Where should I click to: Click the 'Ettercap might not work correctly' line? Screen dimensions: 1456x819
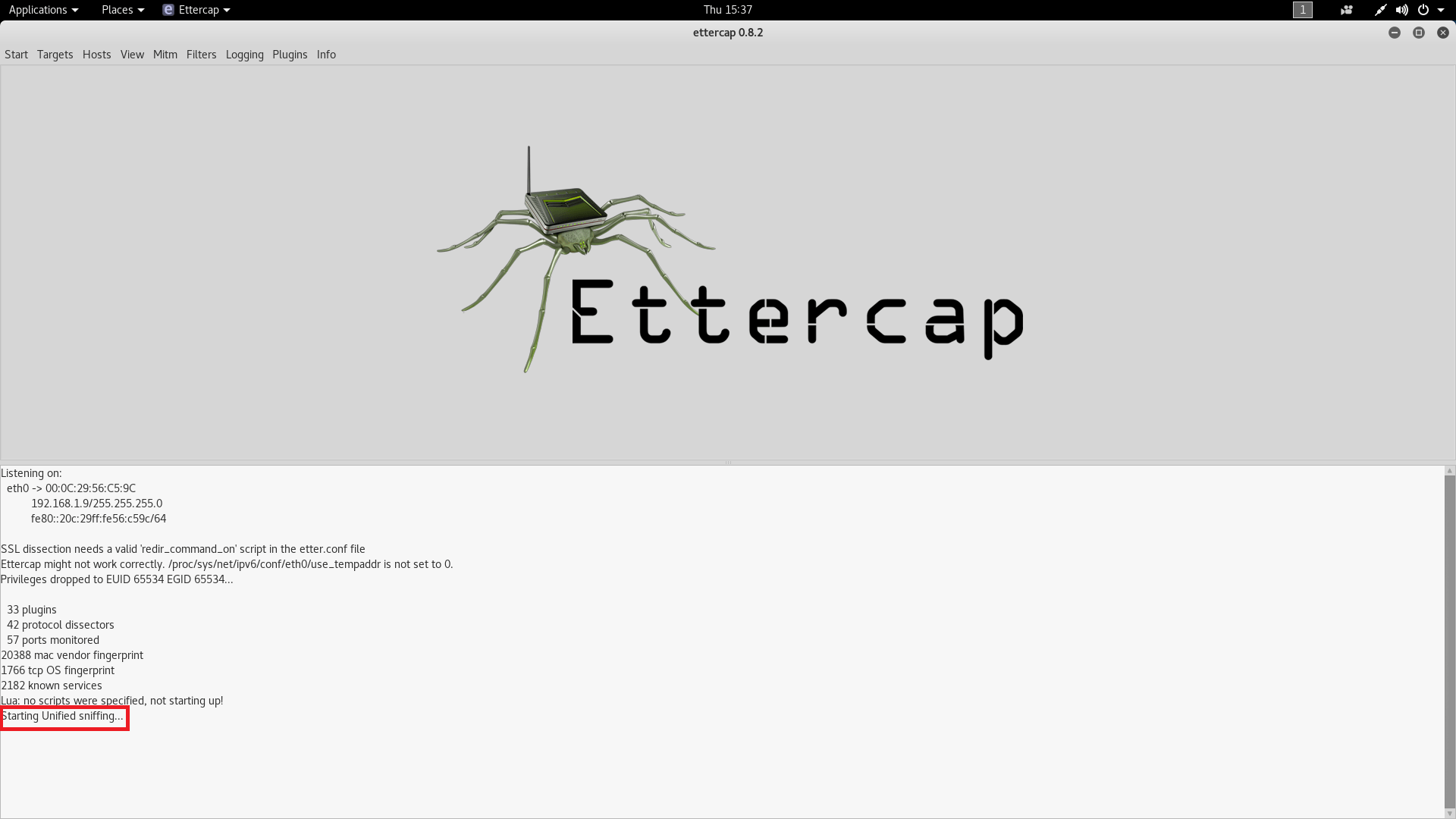(x=227, y=564)
